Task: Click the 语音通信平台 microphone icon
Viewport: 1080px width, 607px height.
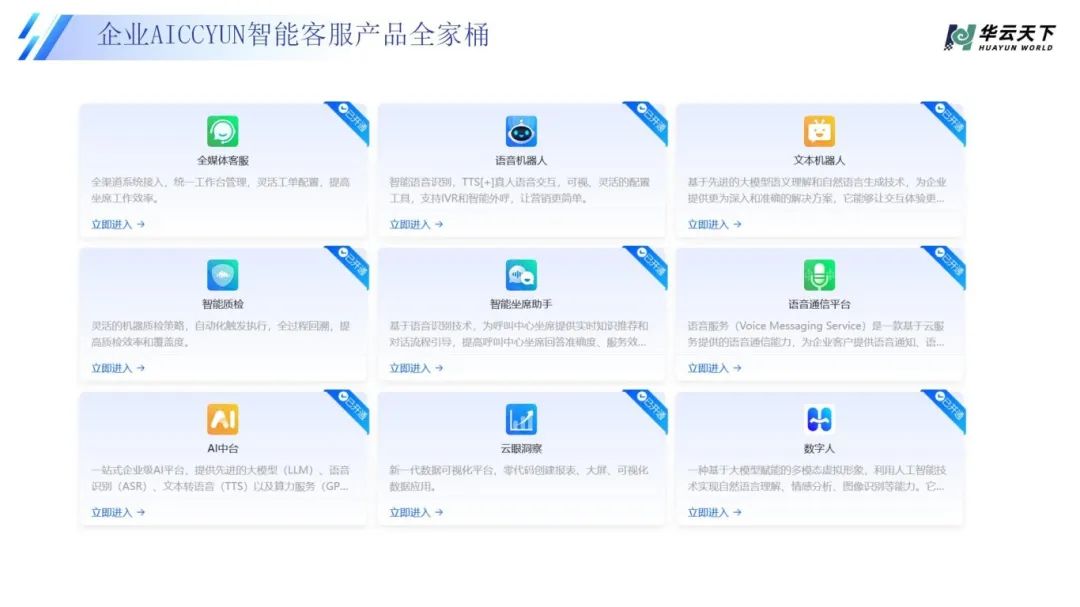Action: 819,275
